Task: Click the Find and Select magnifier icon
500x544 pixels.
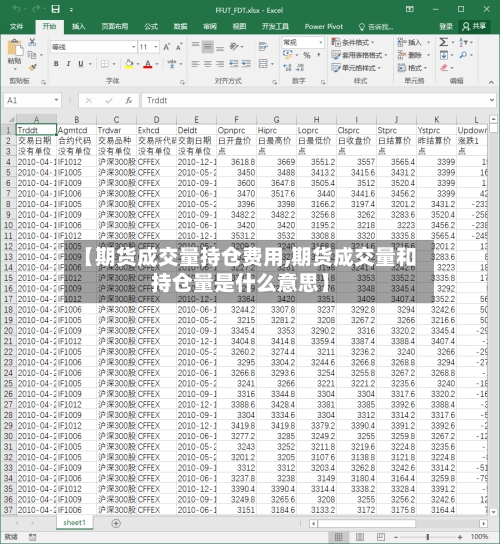Action: click(x=463, y=55)
